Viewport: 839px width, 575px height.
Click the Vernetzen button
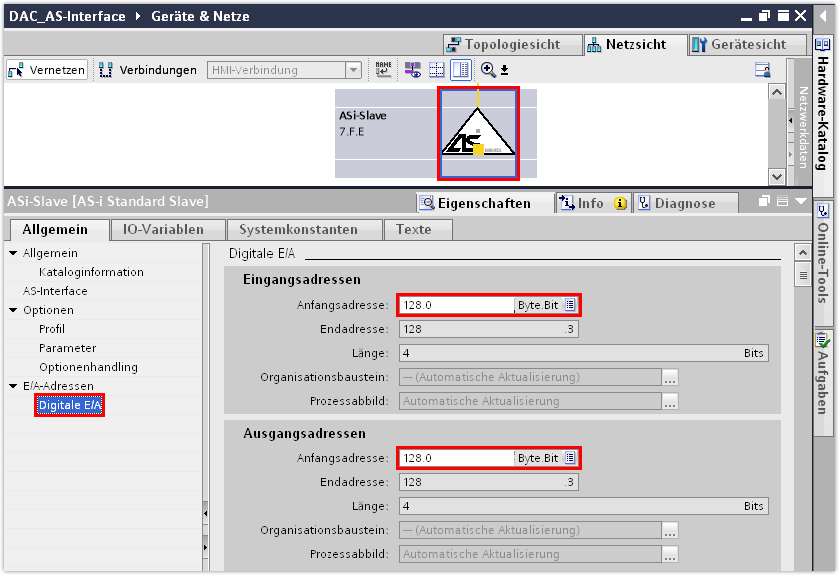point(47,70)
